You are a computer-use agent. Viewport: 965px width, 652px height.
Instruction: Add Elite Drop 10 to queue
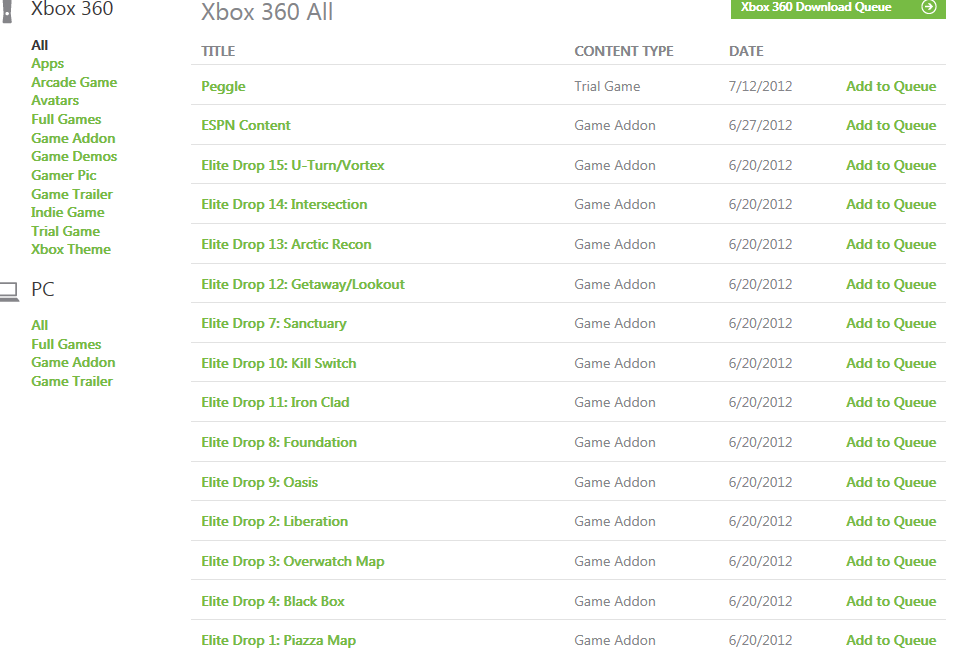[891, 363]
